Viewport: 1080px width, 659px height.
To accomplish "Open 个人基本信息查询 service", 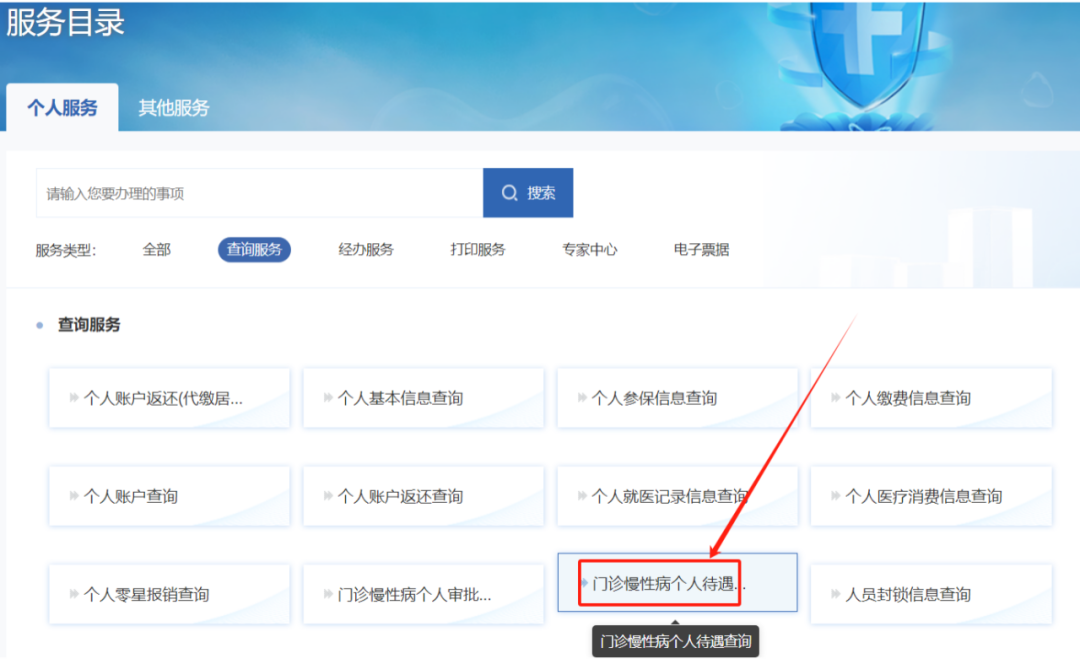I will click(x=423, y=398).
